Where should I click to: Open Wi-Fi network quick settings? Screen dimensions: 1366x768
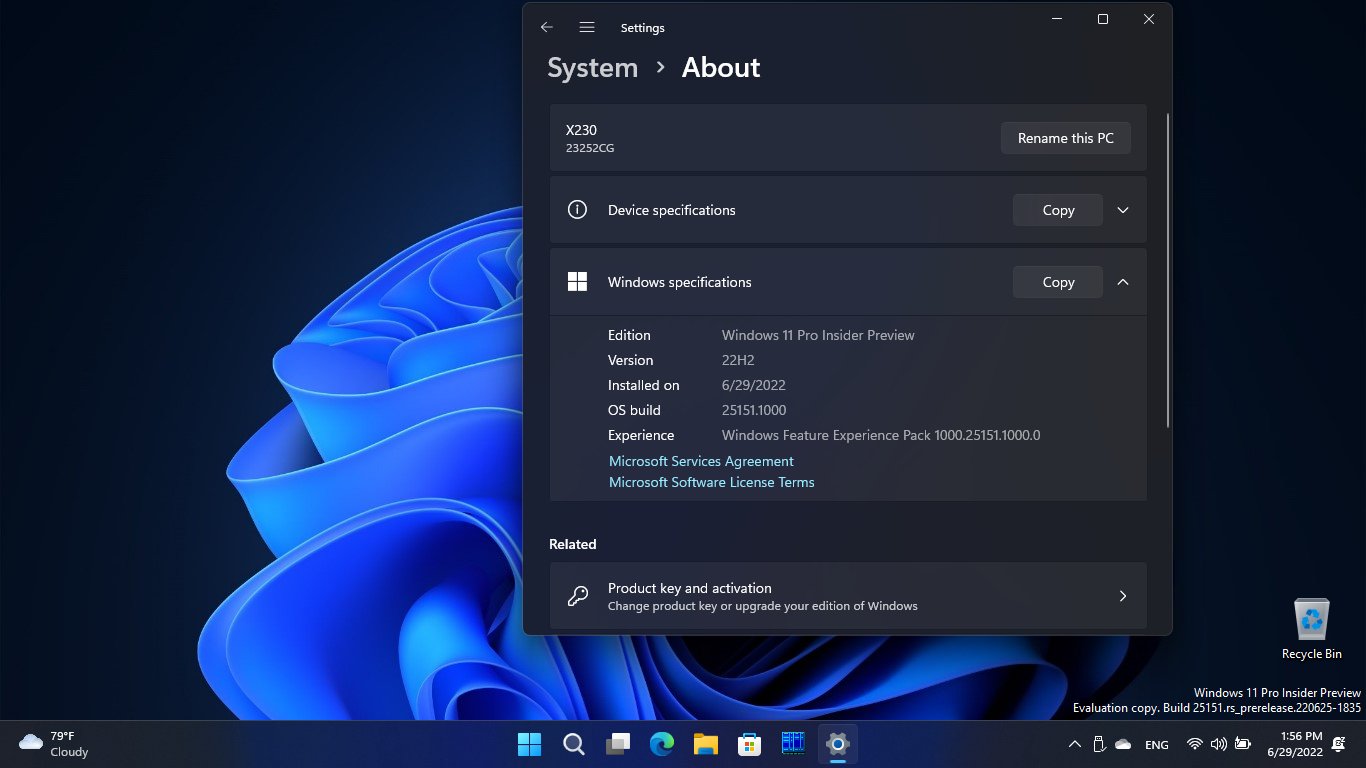coord(1194,744)
